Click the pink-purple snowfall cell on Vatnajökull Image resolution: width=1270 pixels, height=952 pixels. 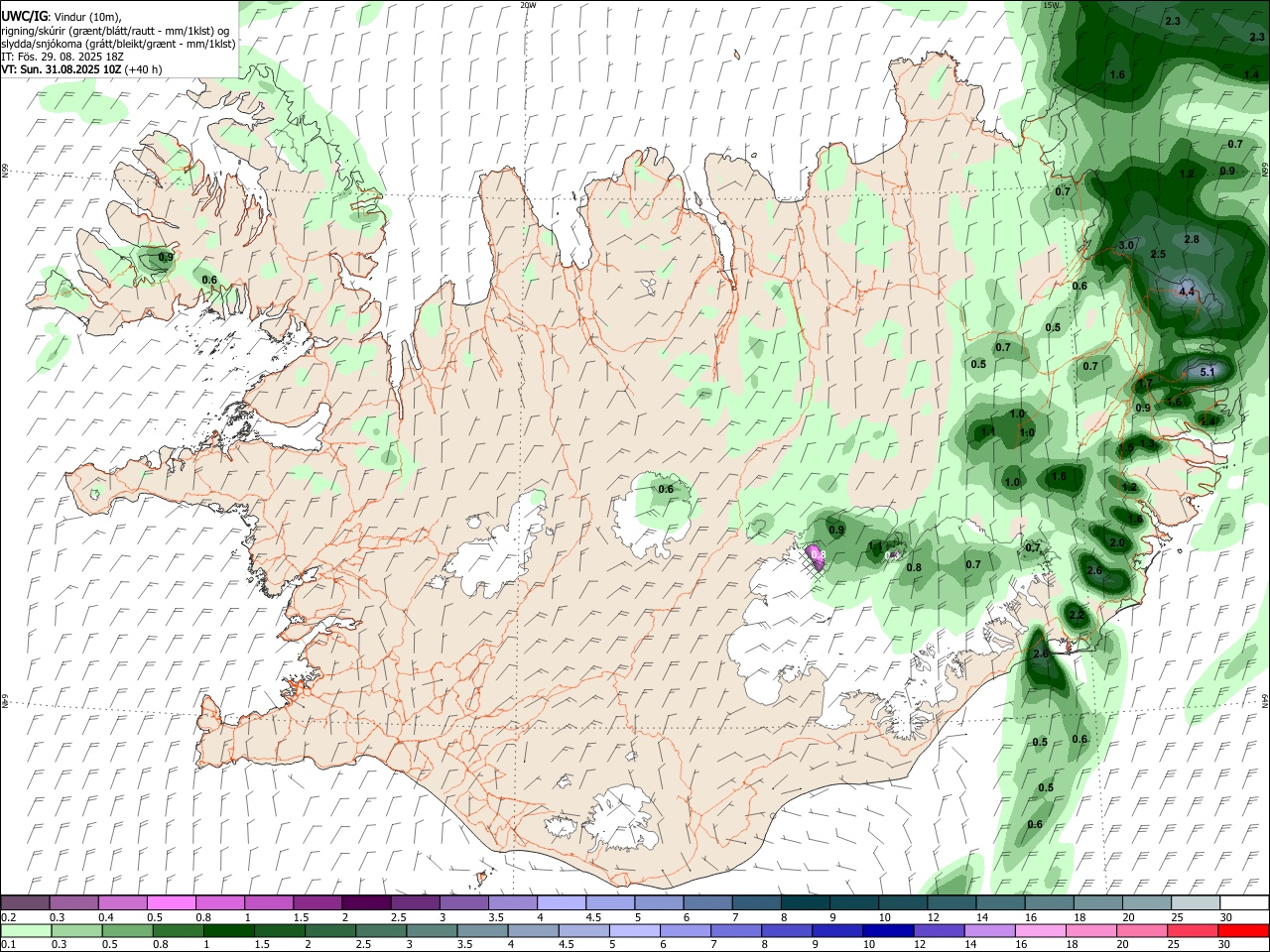tap(816, 556)
